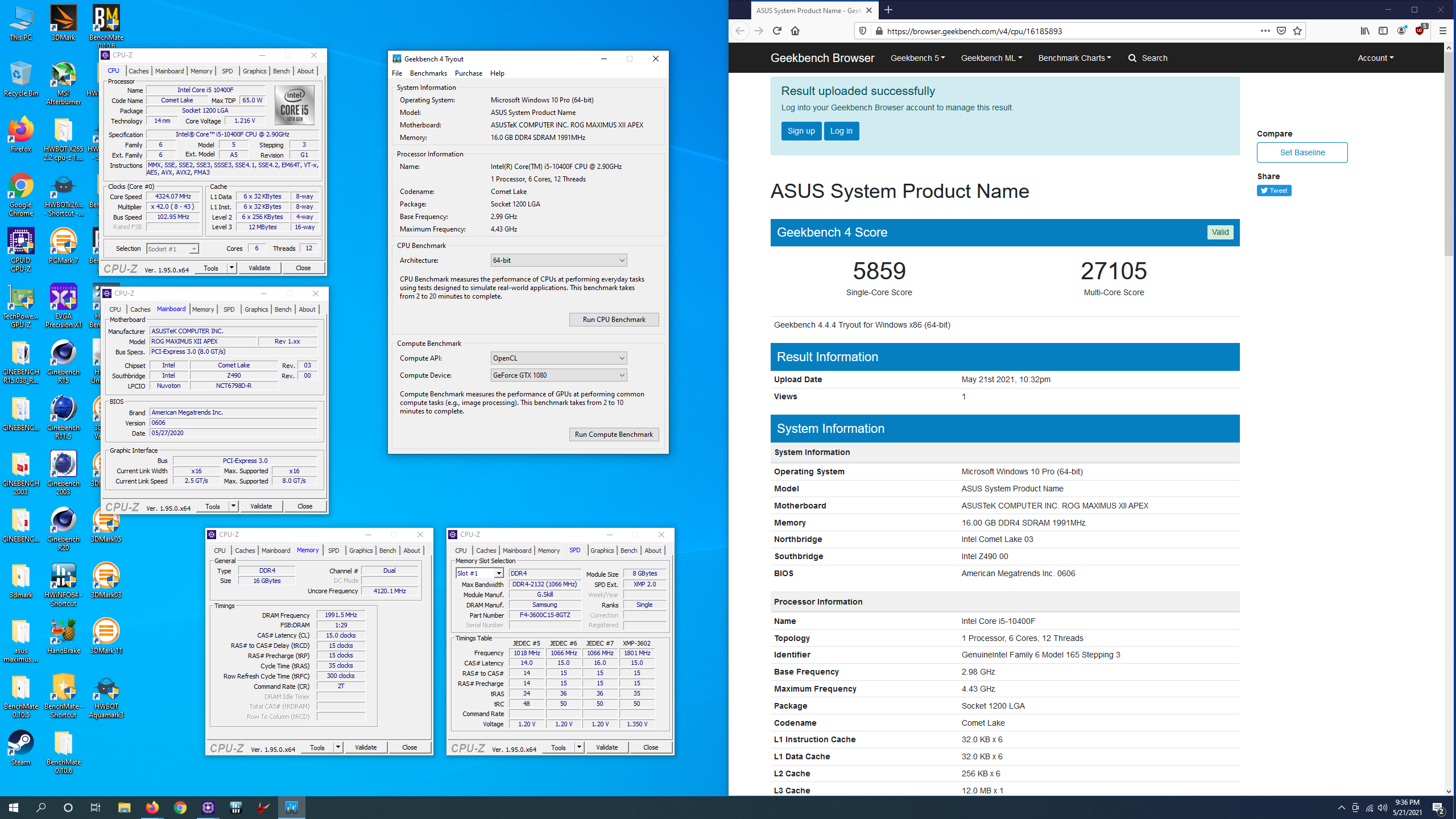Launch TechPowerUp GPU-Z desktop icon

click(x=21, y=306)
